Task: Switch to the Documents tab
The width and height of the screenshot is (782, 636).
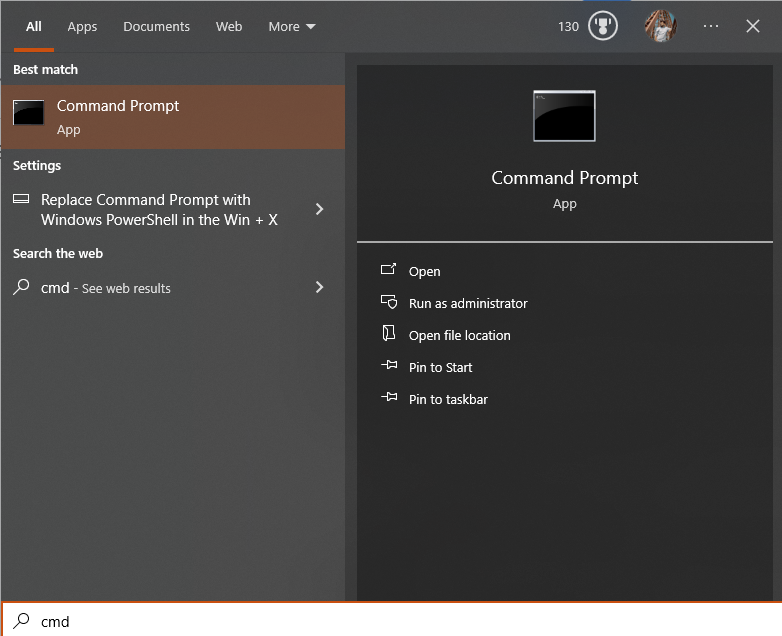Action: tap(157, 26)
